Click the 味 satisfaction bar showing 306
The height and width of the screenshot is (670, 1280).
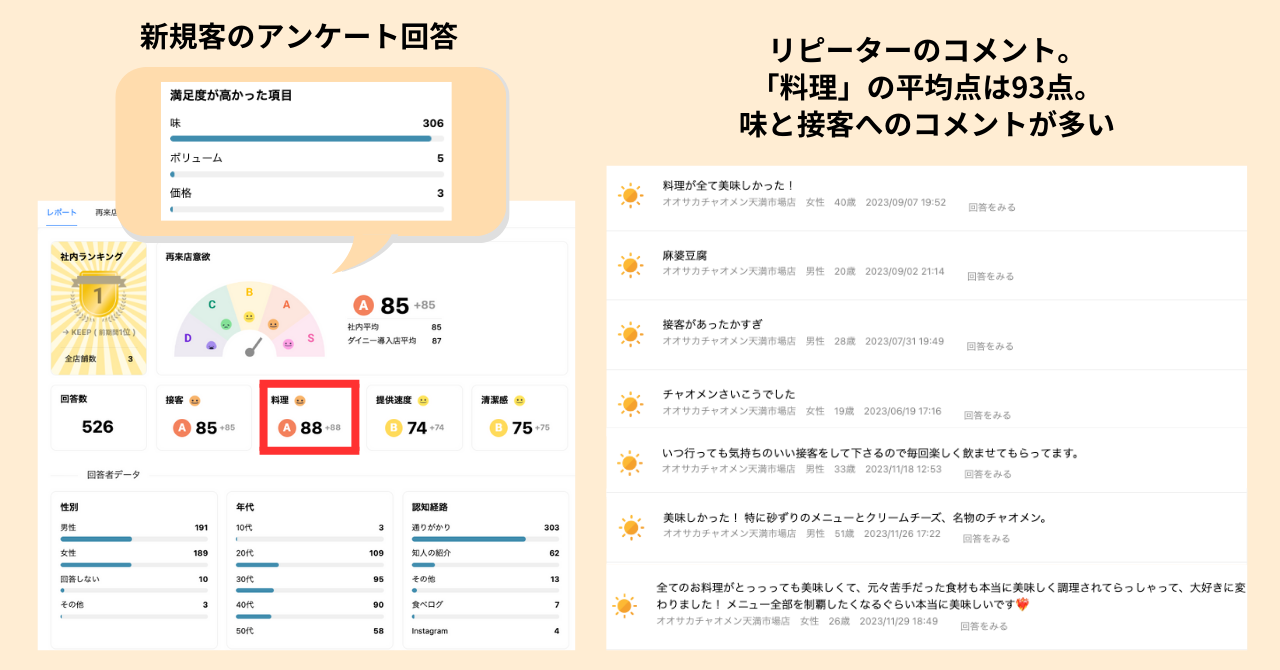click(301, 138)
